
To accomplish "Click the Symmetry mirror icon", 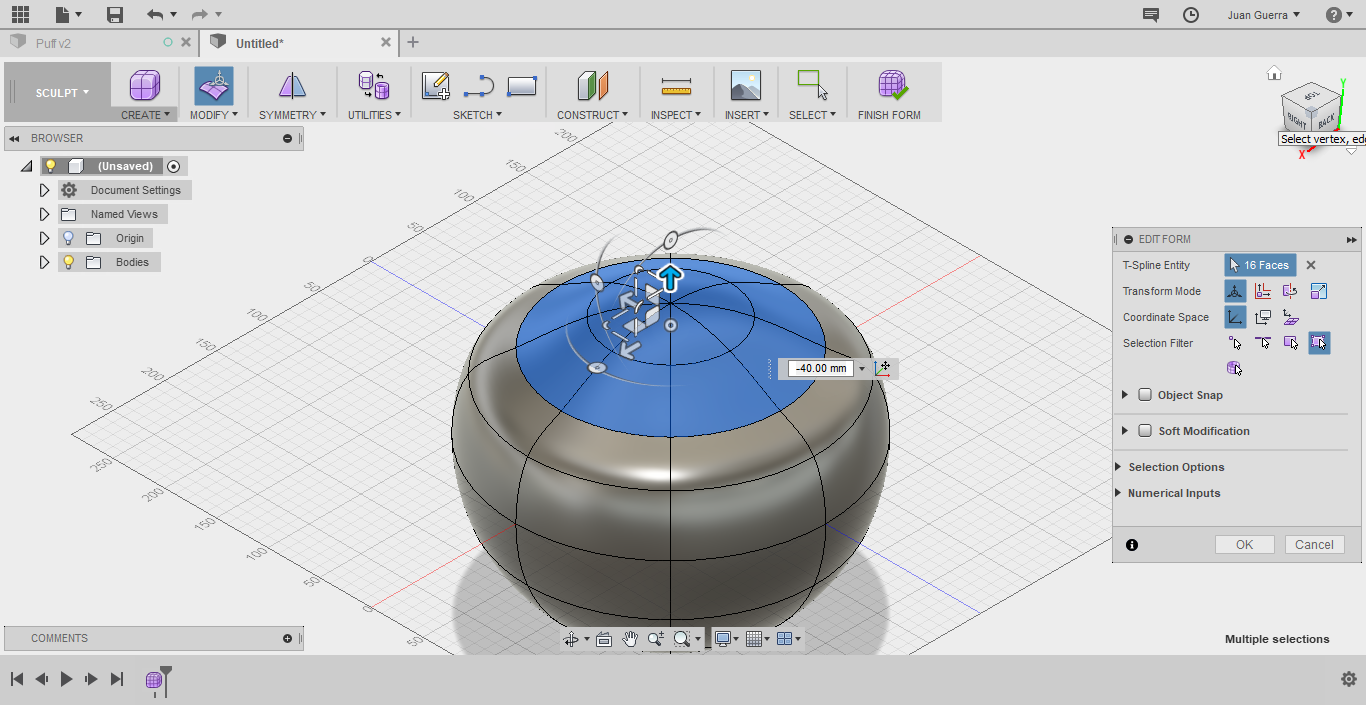I will 292,86.
